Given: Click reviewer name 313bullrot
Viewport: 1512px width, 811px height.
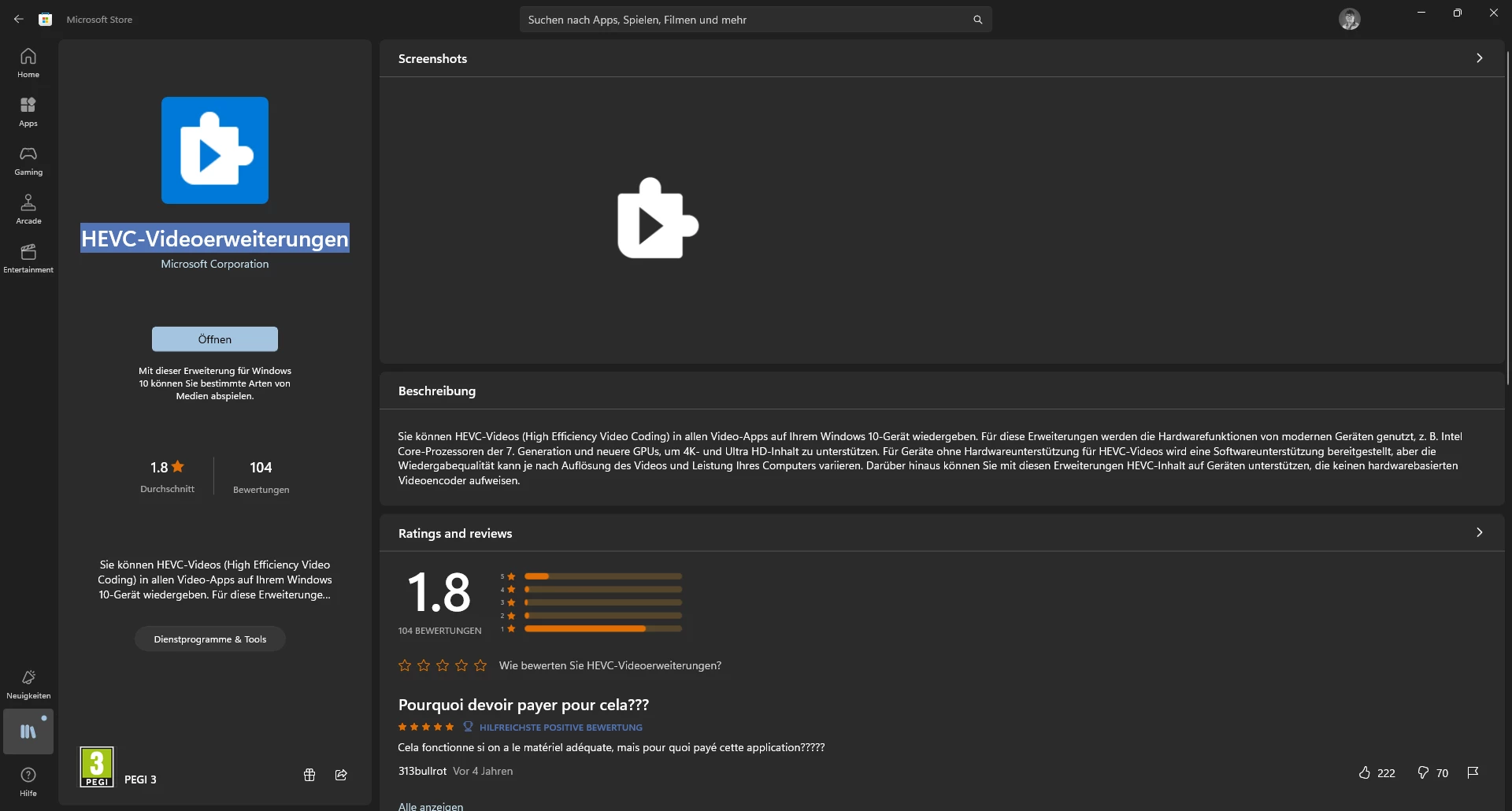Looking at the screenshot, I should point(422,772).
